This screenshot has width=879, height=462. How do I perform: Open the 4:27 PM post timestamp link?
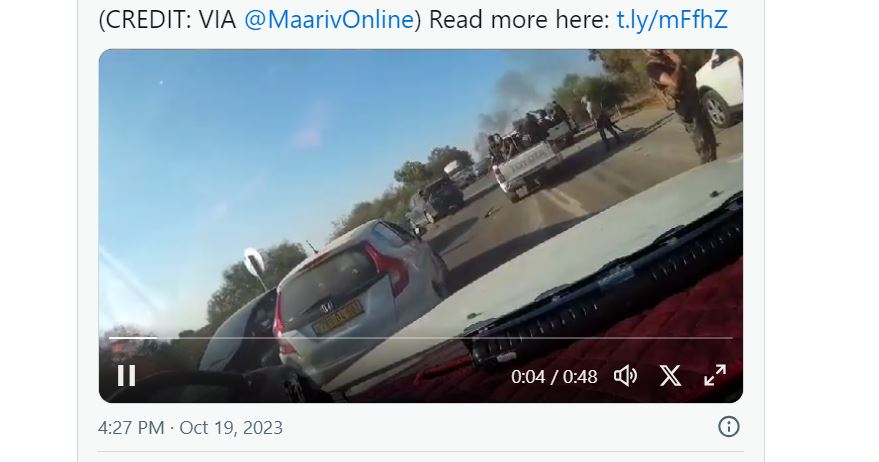[131, 428]
